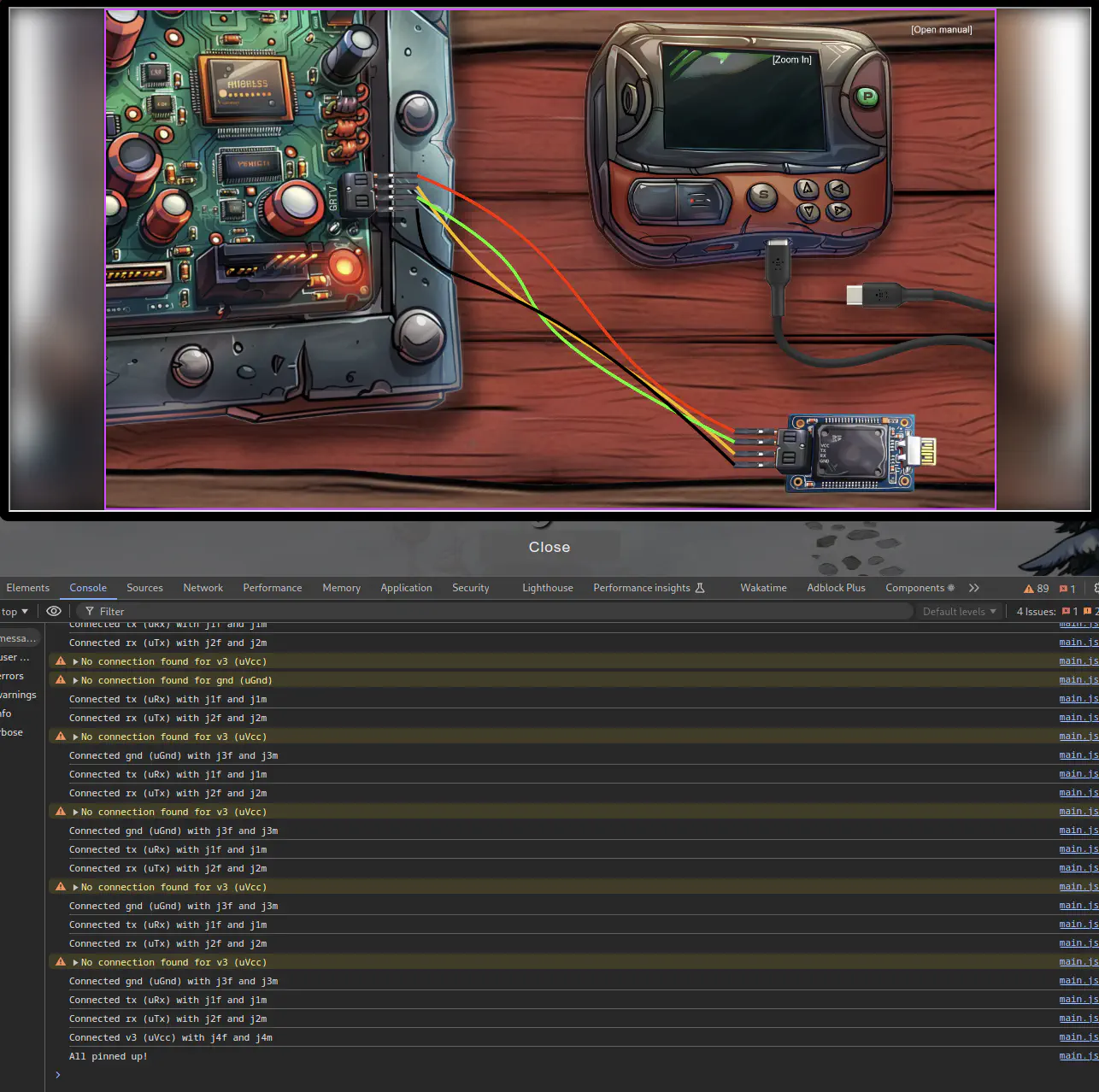
Task: Toggle the live expression eye icon
Action: click(x=54, y=611)
